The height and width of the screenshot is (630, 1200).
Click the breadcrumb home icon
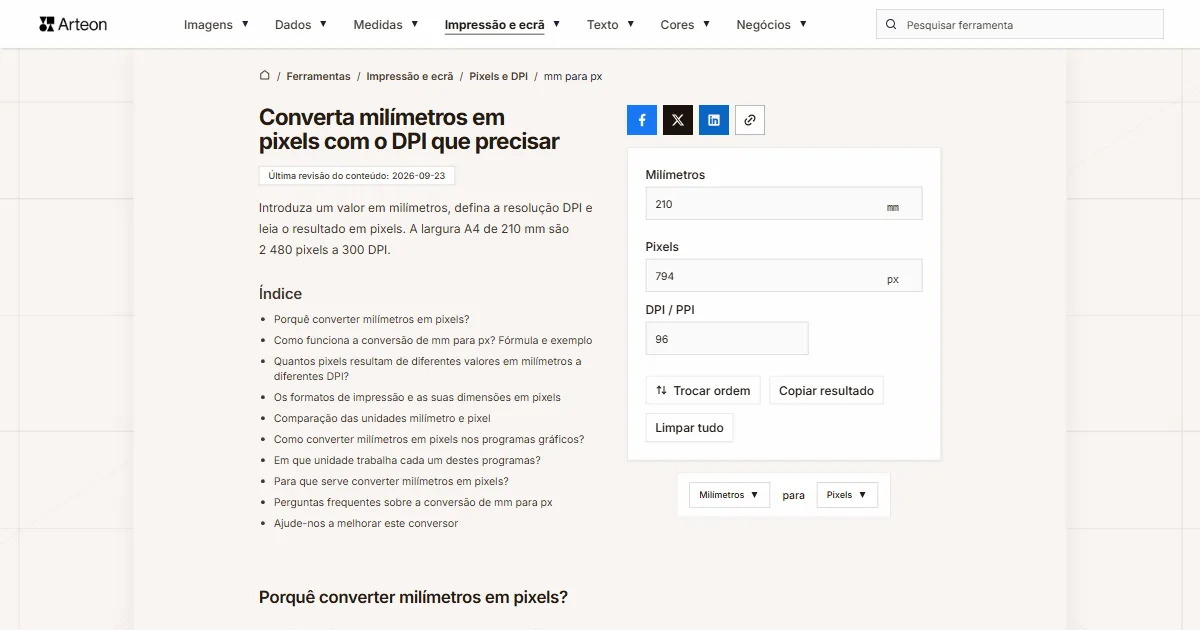coord(265,75)
